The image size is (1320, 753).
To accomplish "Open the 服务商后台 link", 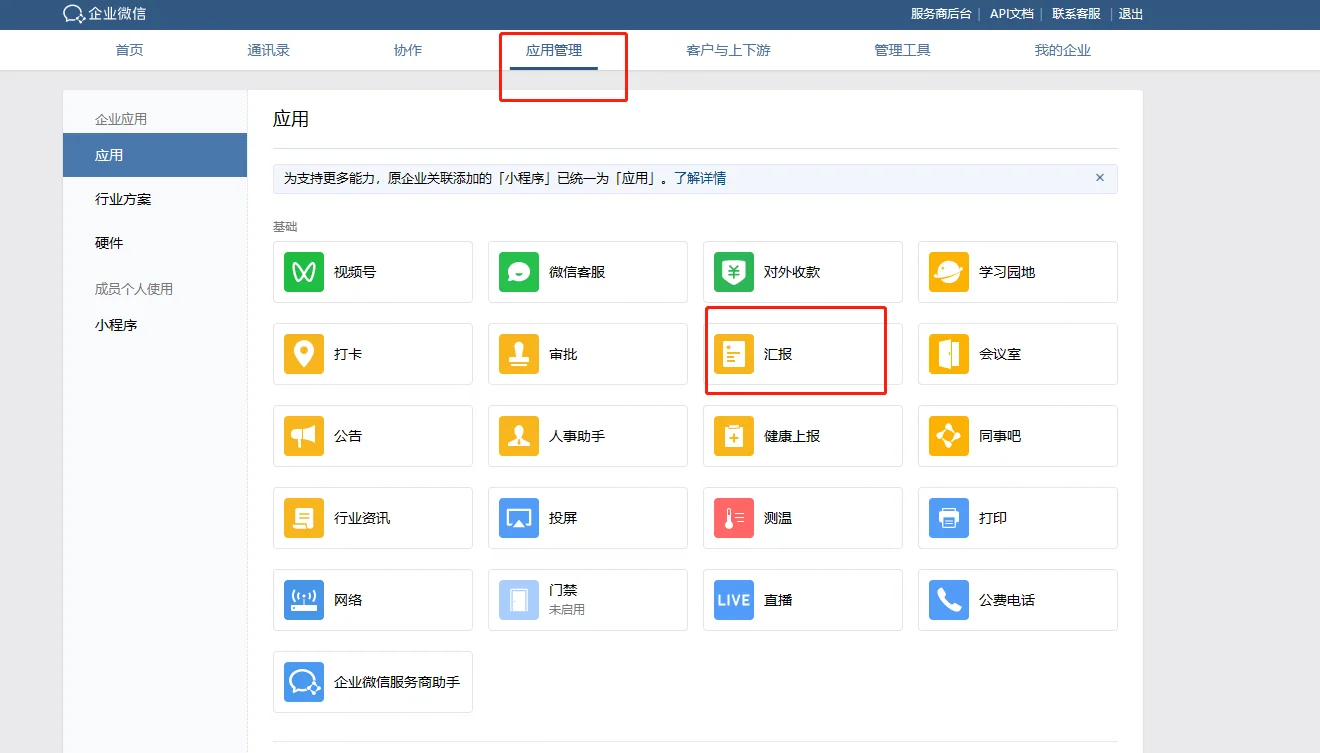I will 941,14.
